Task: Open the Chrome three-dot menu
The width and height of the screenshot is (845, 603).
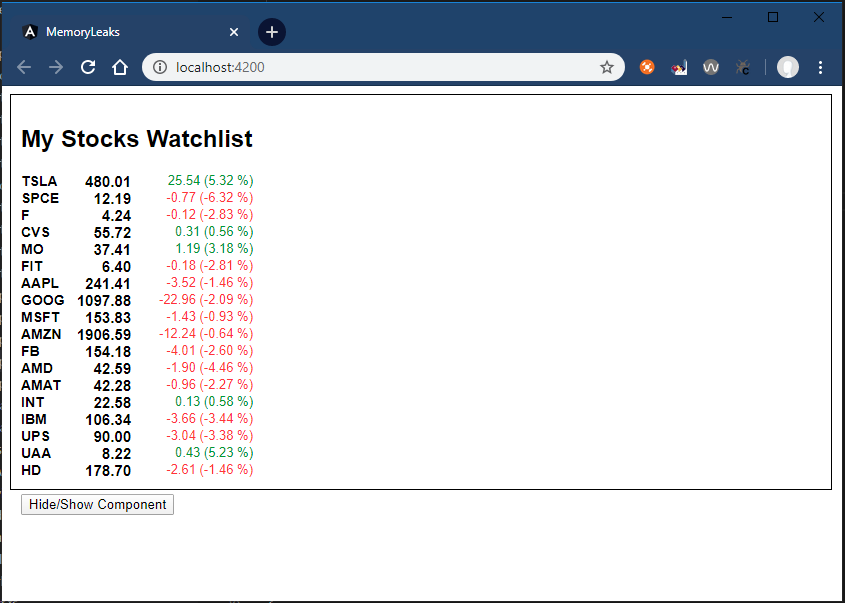Action: [820, 67]
